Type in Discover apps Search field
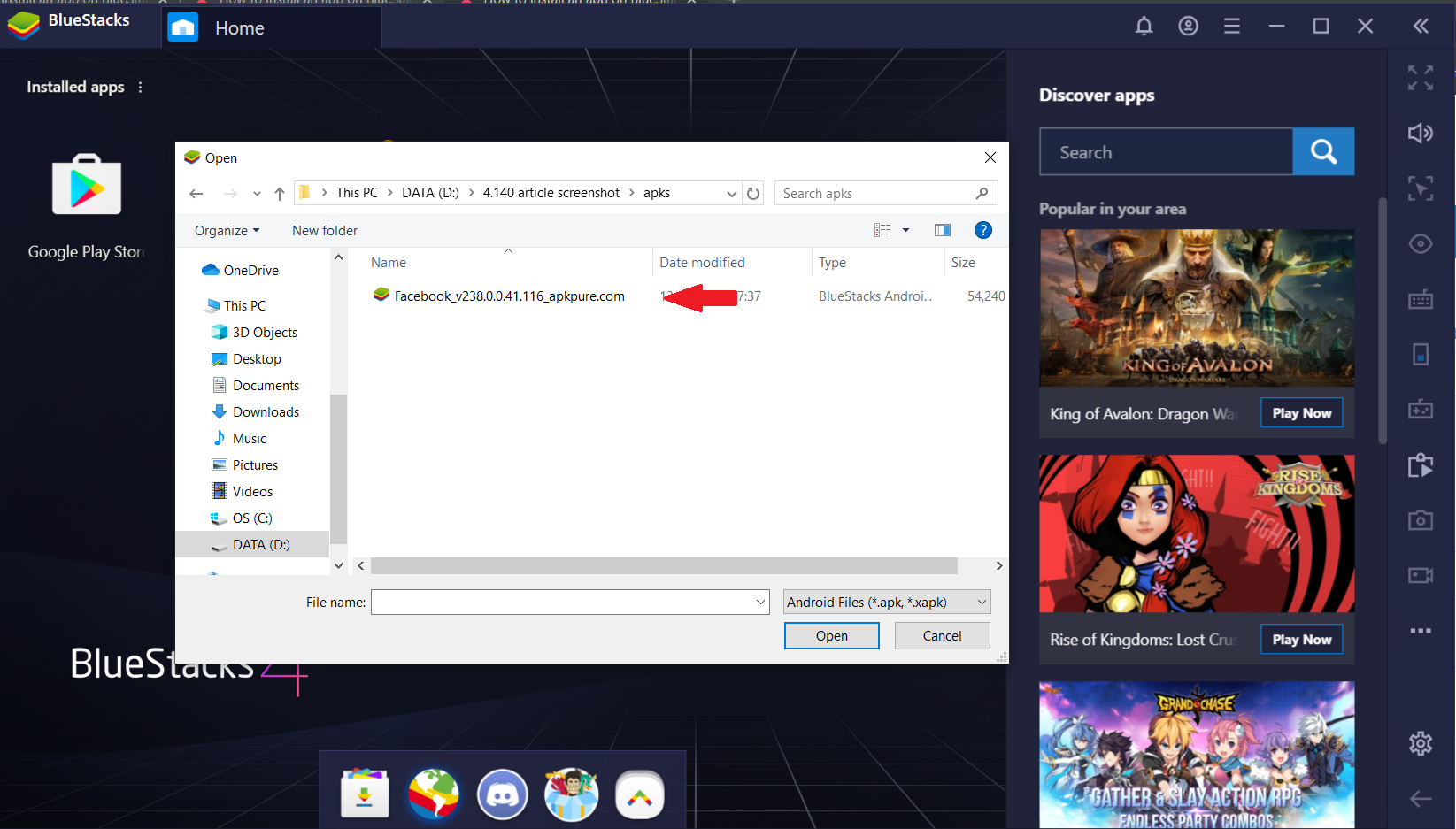The image size is (1456, 829). point(1166,151)
